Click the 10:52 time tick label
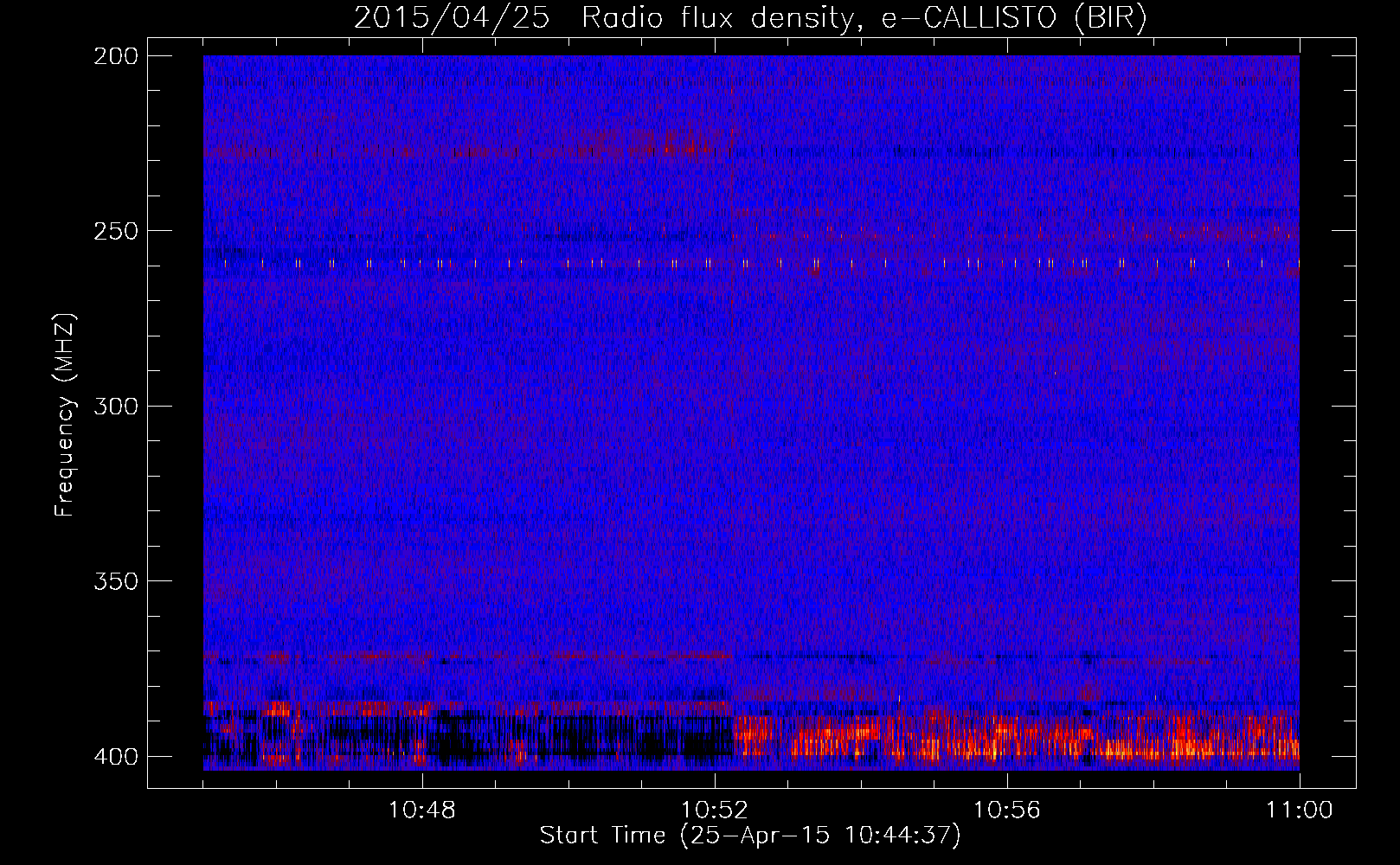 pyautogui.click(x=715, y=811)
